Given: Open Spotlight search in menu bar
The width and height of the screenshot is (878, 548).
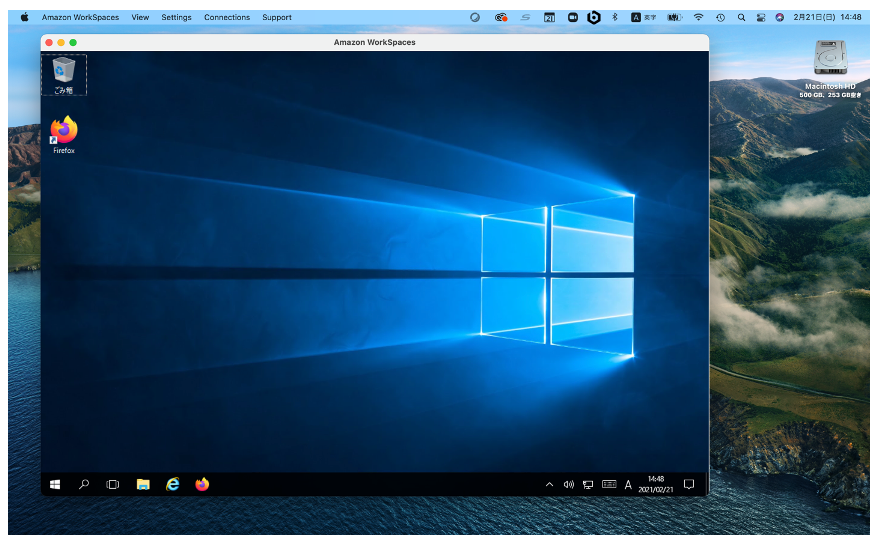Looking at the screenshot, I should 741,17.
